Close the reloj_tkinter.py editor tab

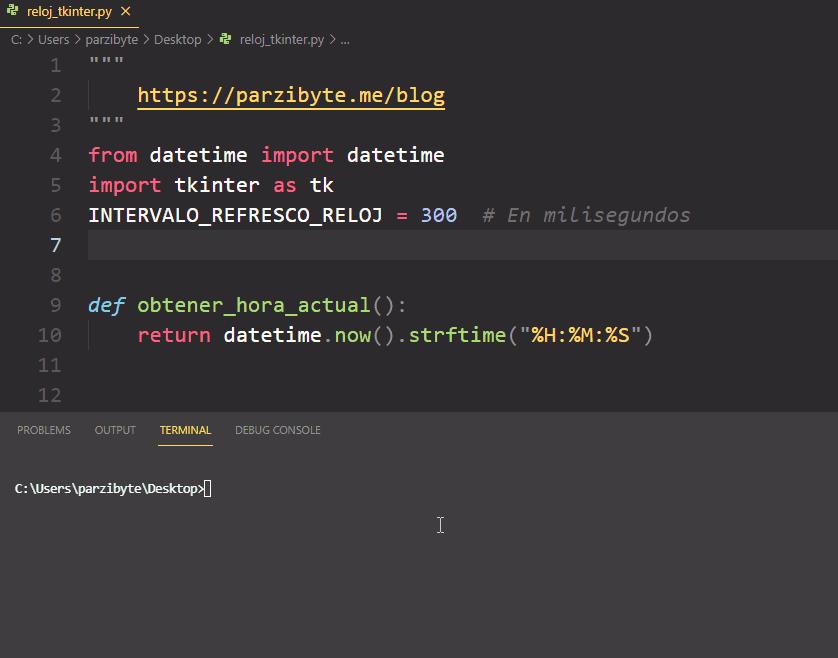tap(126, 11)
